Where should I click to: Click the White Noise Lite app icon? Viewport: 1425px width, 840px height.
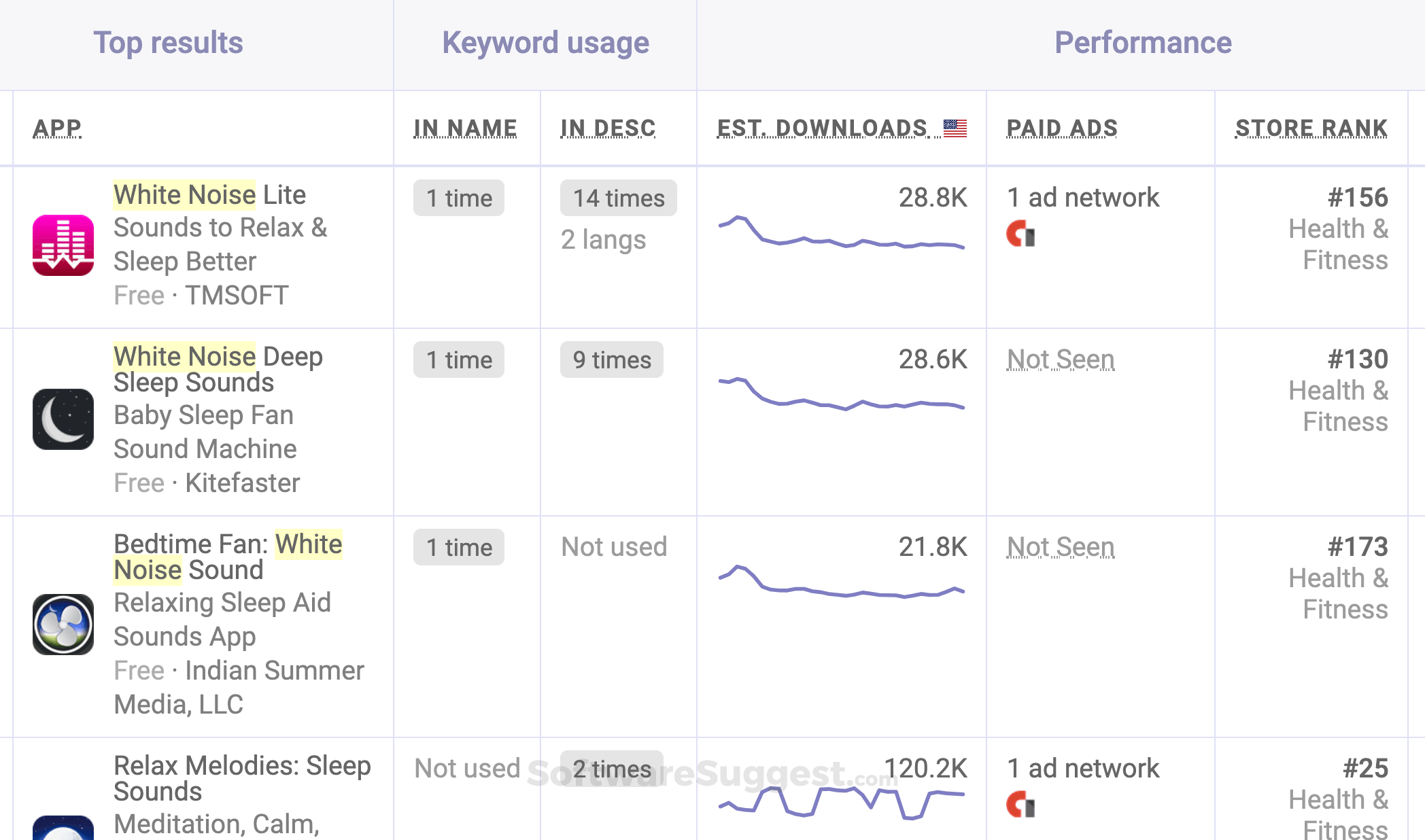tap(63, 246)
